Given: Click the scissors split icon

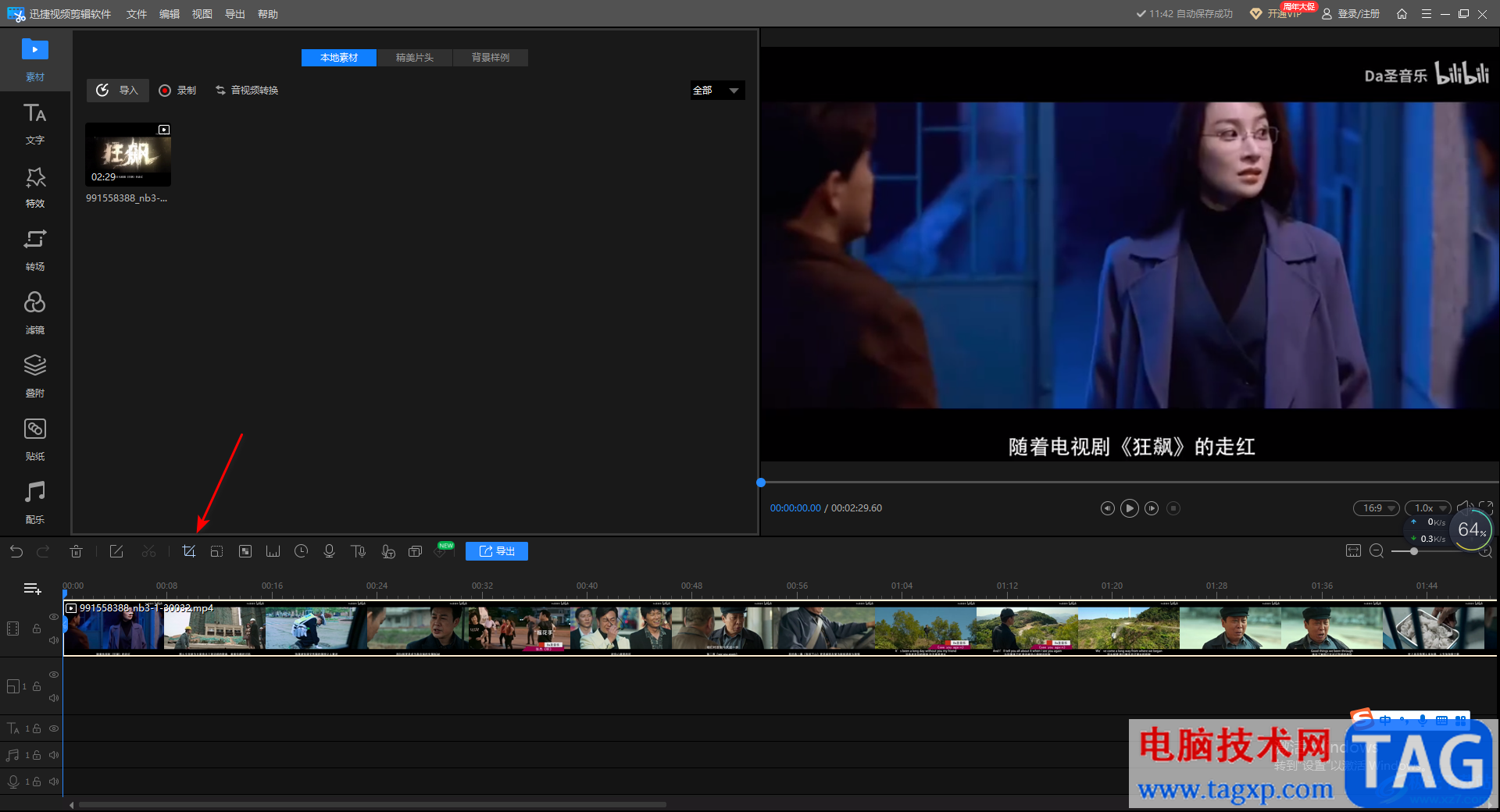Looking at the screenshot, I should [148, 551].
